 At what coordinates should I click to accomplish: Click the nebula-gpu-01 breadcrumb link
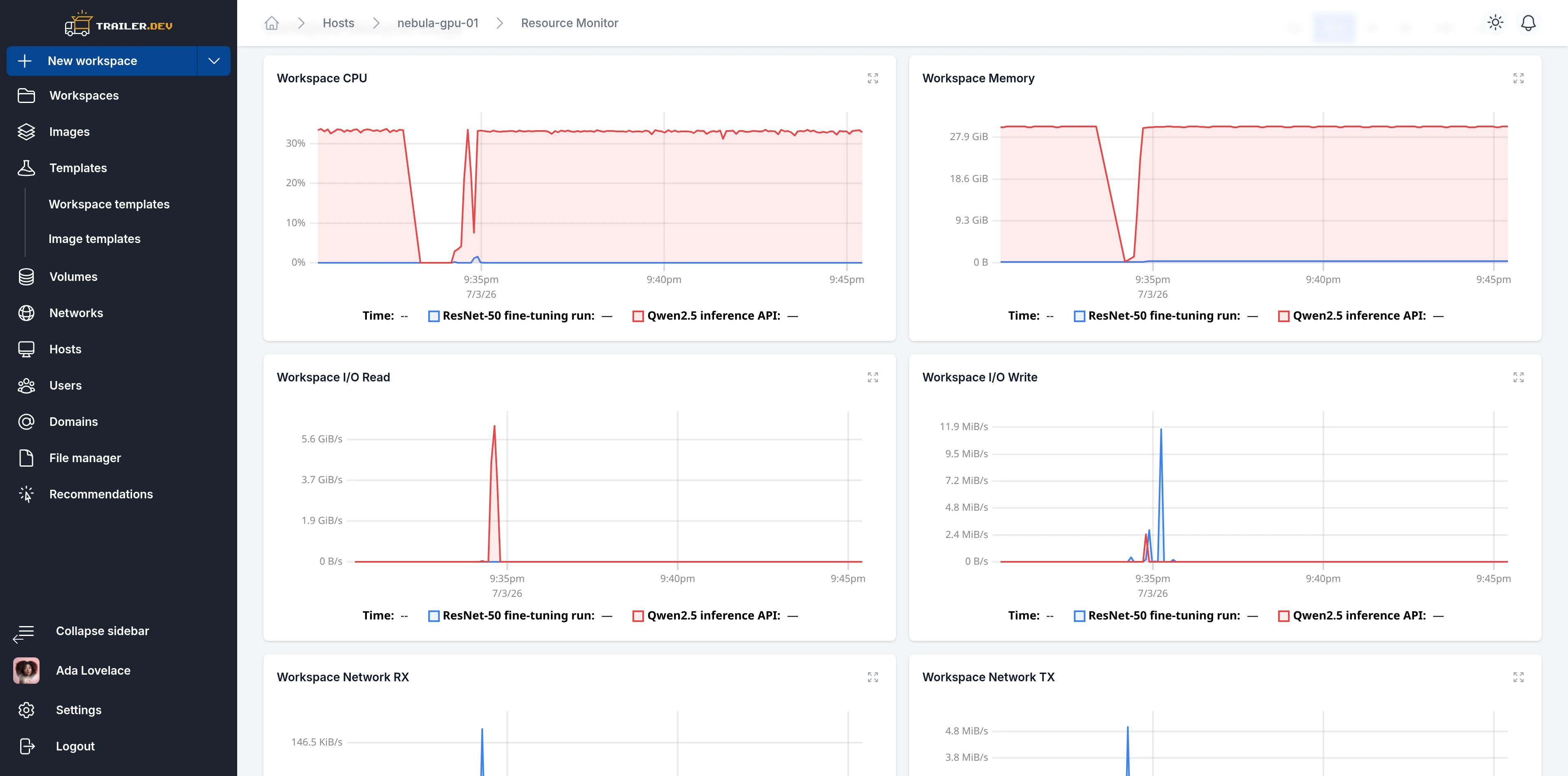pyautogui.click(x=438, y=23)
